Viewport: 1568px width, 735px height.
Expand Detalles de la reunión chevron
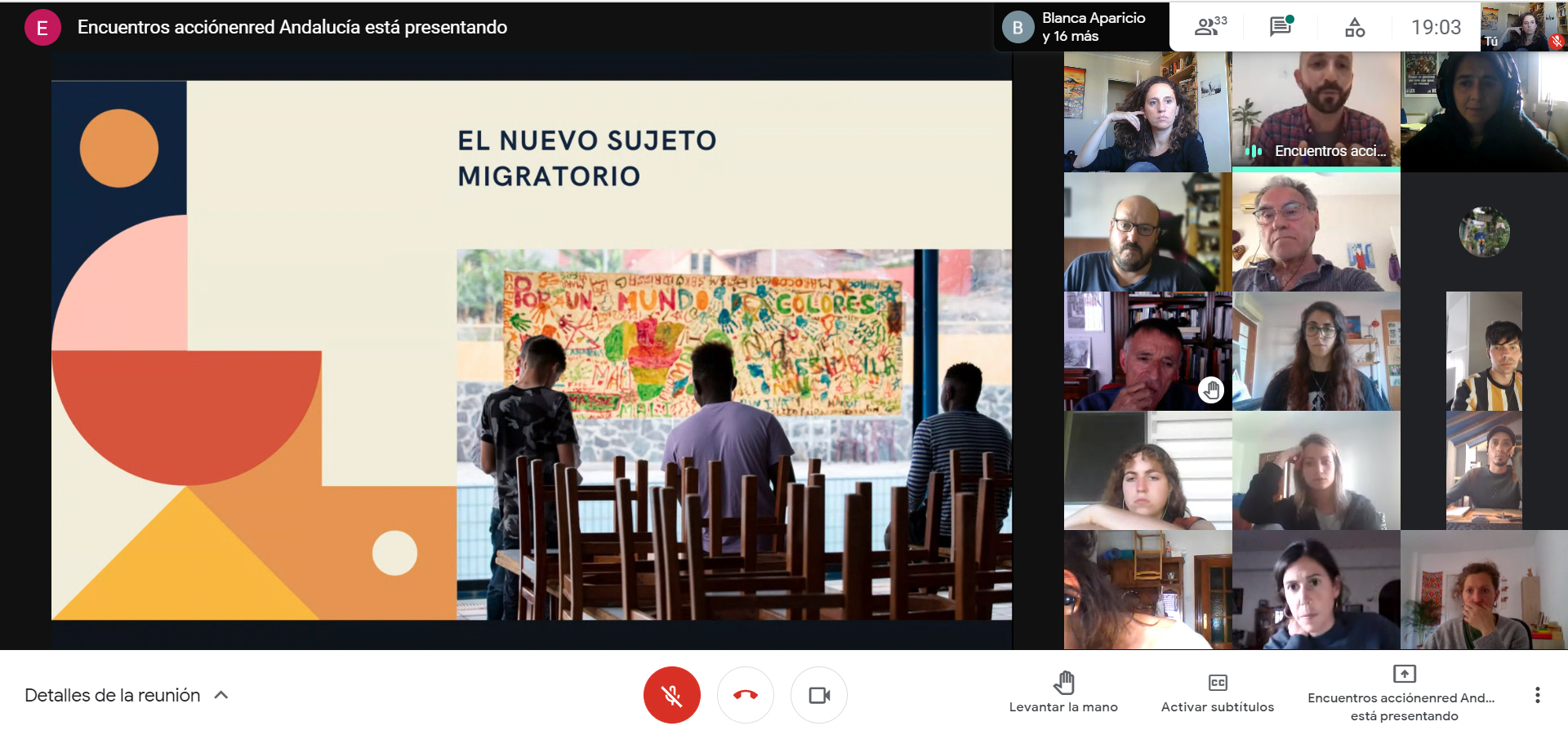pyautogui.click(x=221, y=695)
